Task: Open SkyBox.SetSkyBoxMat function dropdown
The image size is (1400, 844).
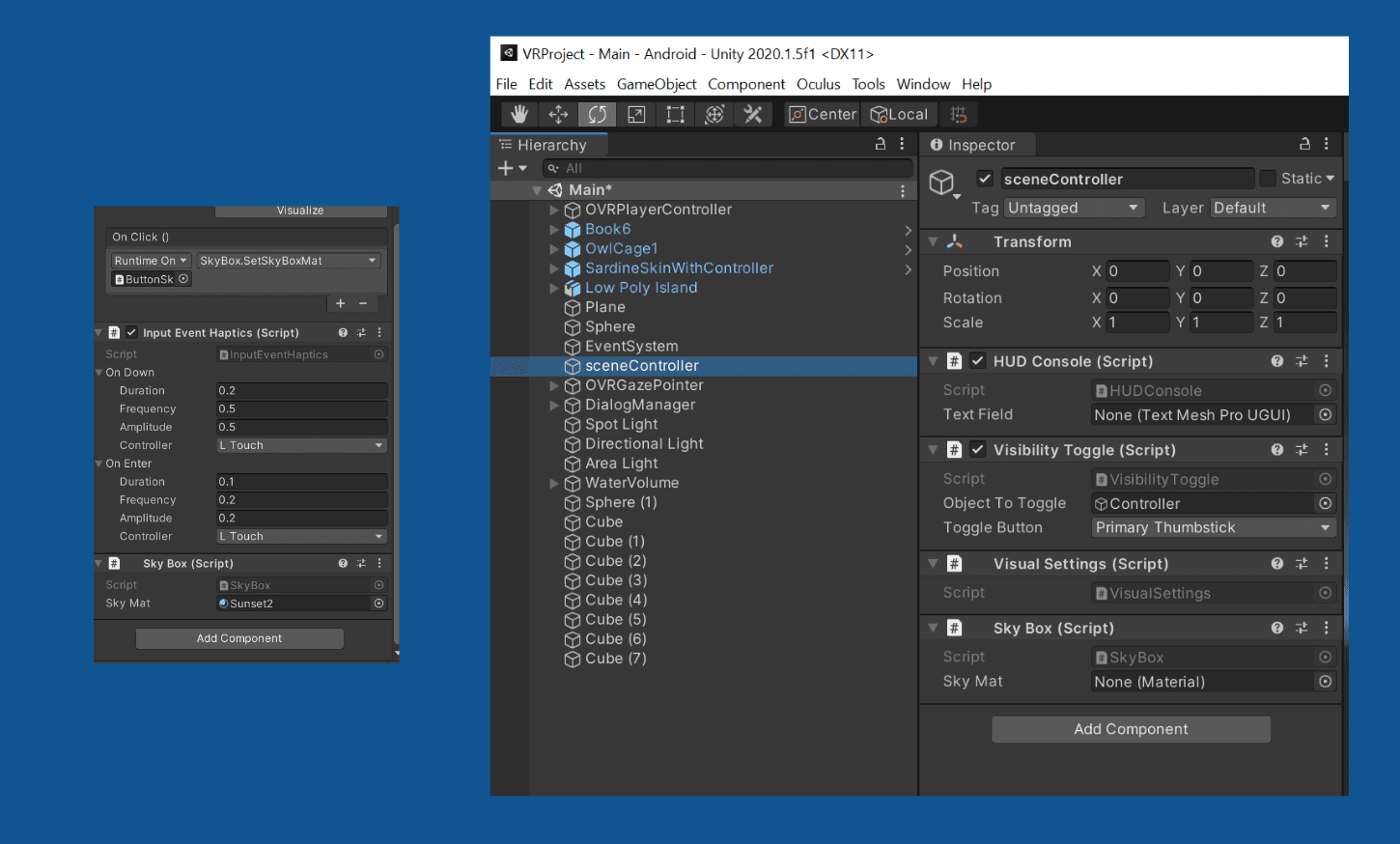Action: (288, 261)
